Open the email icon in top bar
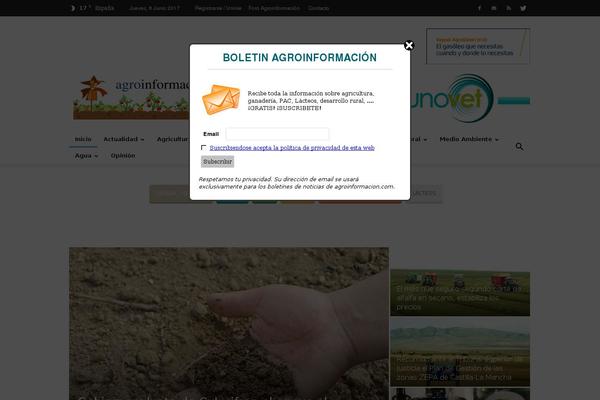The height and width of the screenshot is (400, 600). point(494,8)
